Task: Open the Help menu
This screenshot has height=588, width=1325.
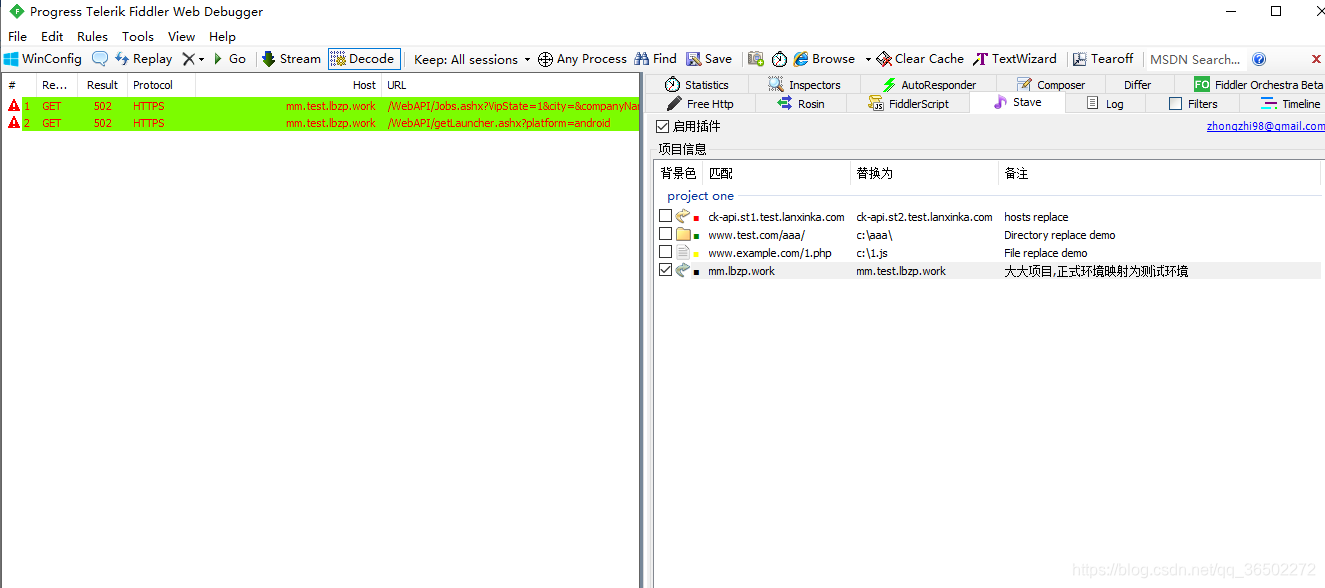Action: (x=222, y=36)
